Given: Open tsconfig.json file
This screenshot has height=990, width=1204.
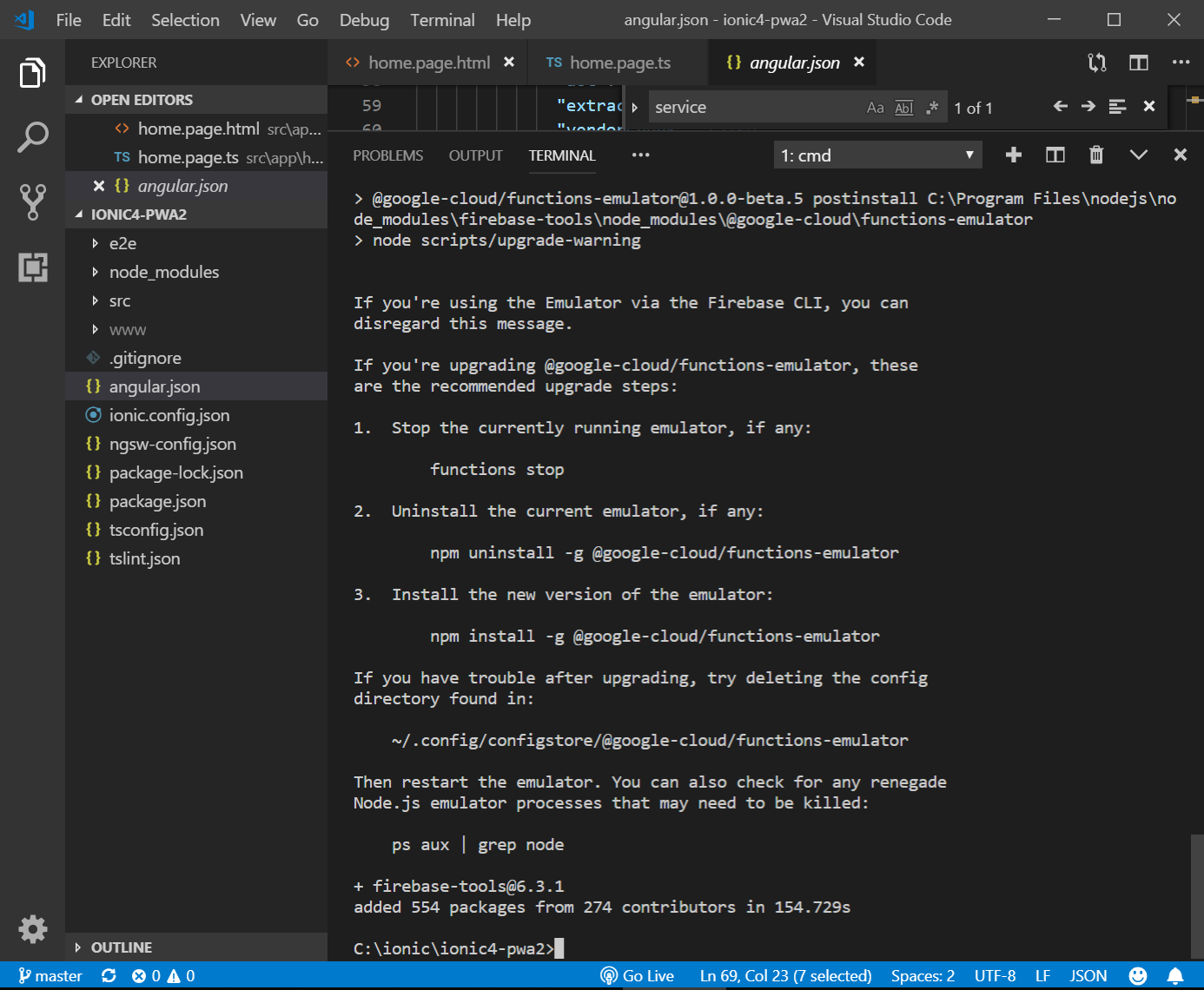Looking at the screenshot, I should pos(196,530).
